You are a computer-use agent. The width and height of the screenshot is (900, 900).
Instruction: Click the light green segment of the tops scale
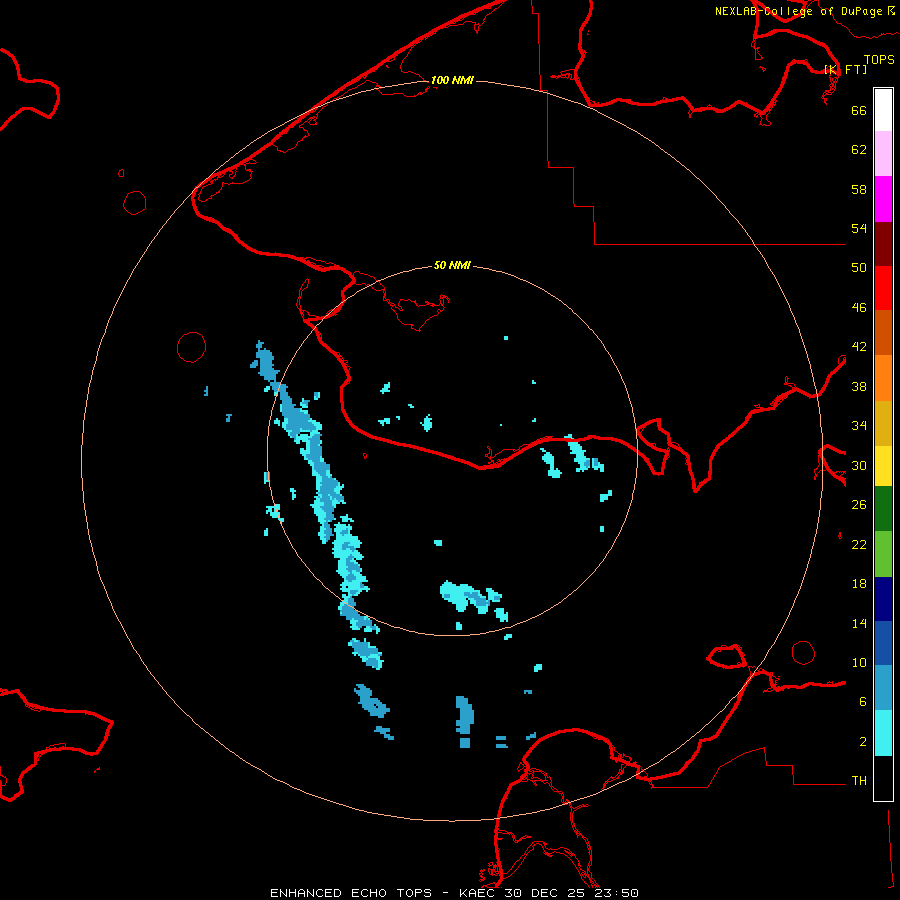(883, 554)
